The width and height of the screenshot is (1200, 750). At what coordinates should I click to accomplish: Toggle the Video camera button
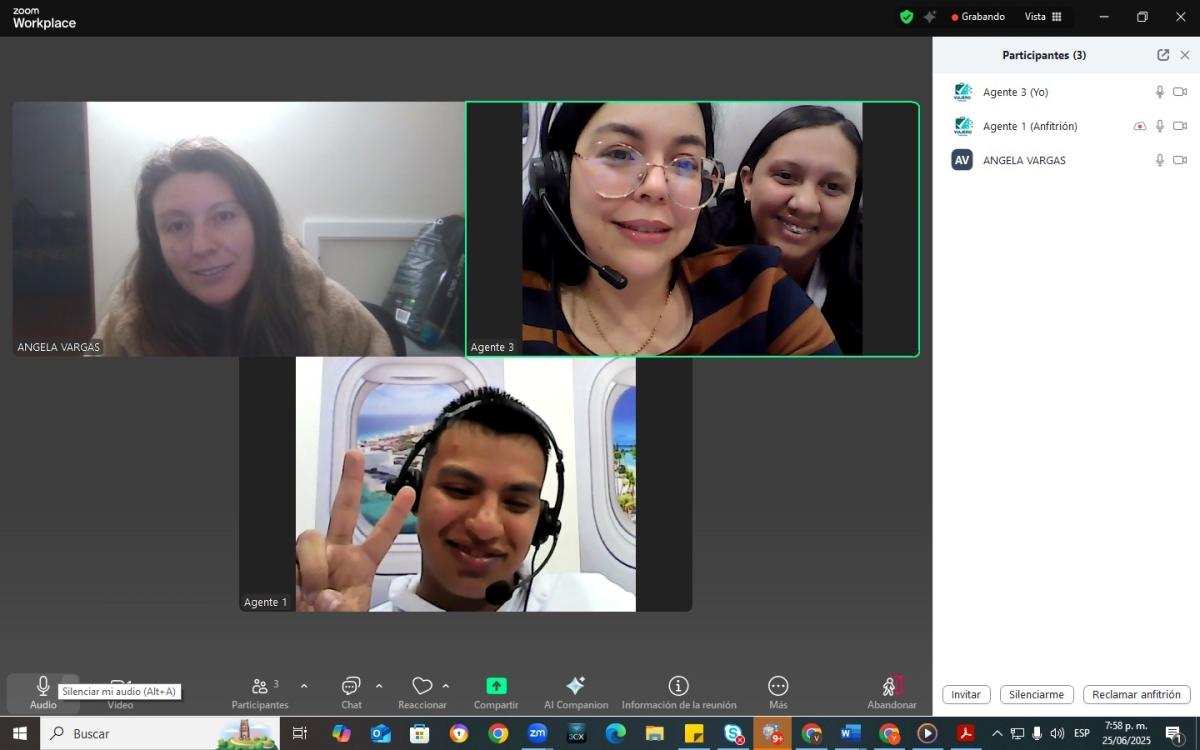pos(120,687)
